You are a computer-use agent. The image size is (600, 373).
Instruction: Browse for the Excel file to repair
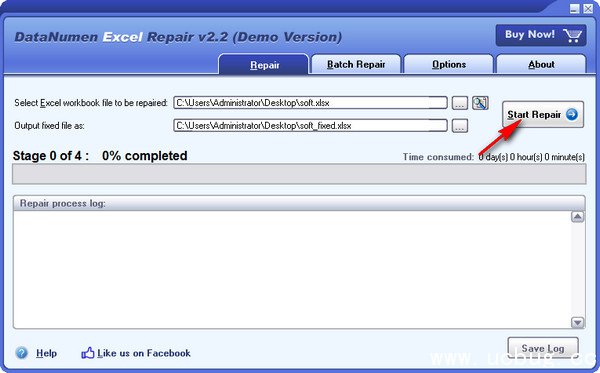[x=460, y=103]
